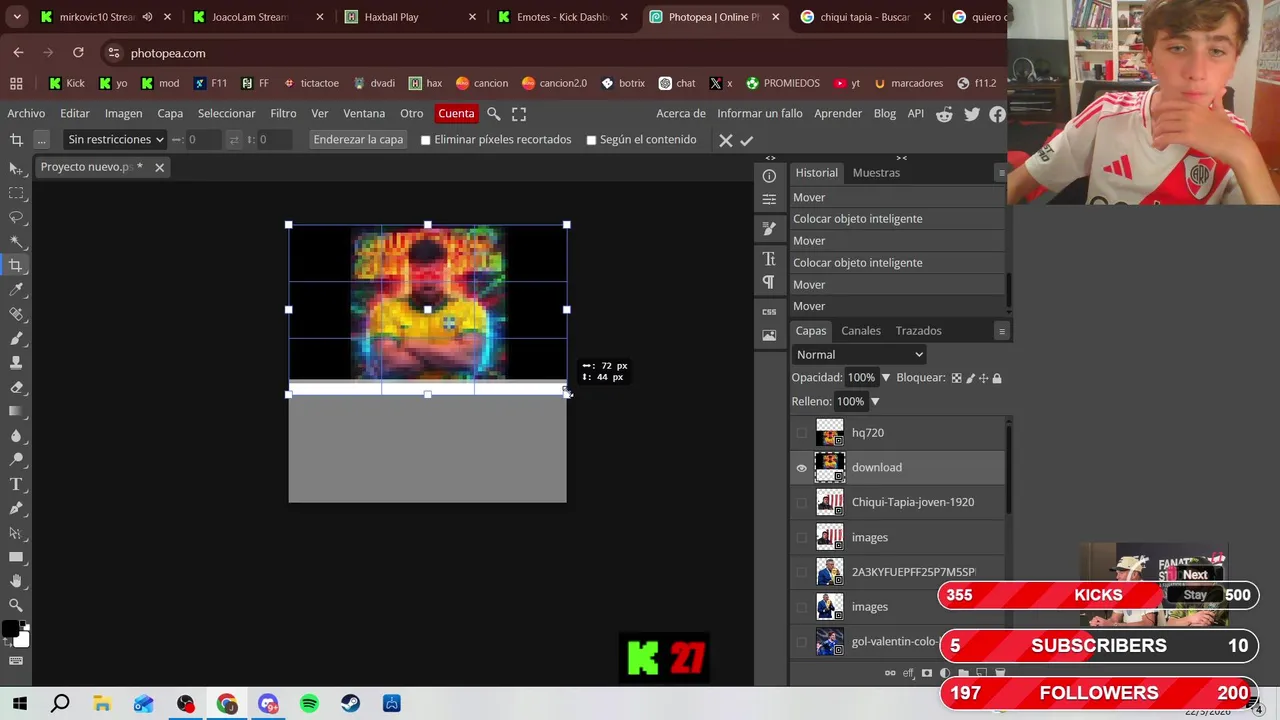
Task: Select the Eraser tool
Action: point(16,387)
